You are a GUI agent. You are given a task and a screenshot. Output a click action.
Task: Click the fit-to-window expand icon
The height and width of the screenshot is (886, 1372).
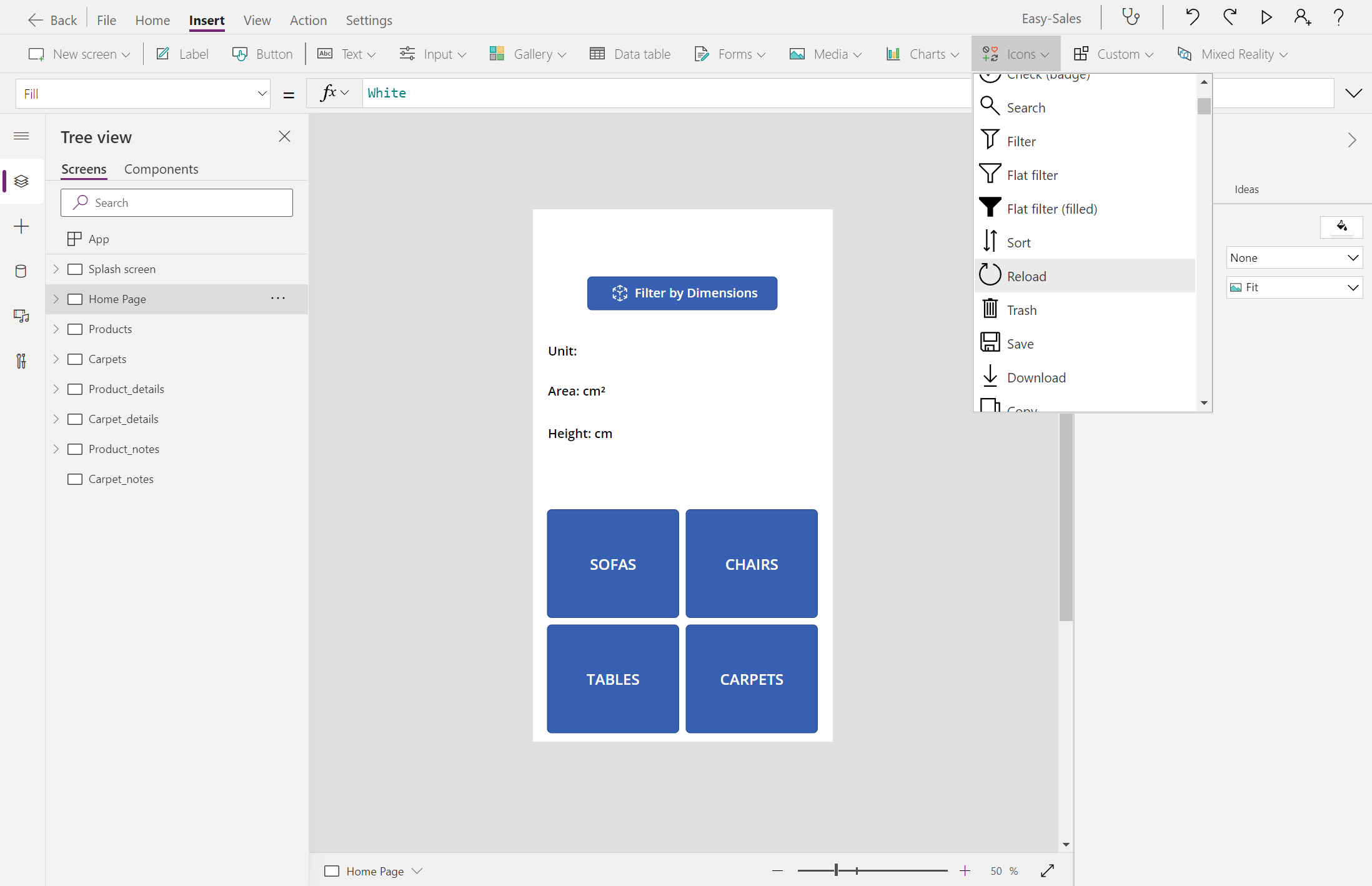[x=1048, y=870]
